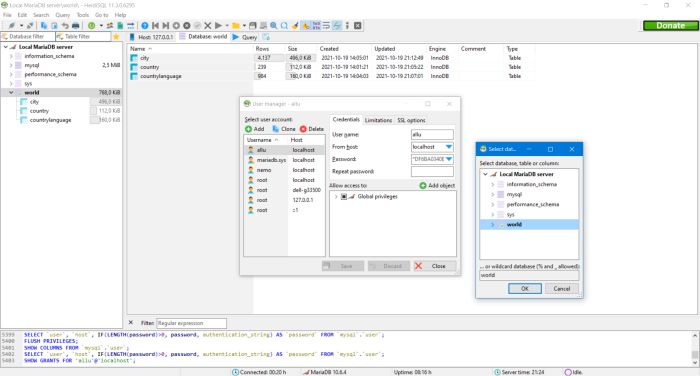The width and height of the screenshot is (700, 376).
Task: Click the green export SQL document icon
Action: 120,25
